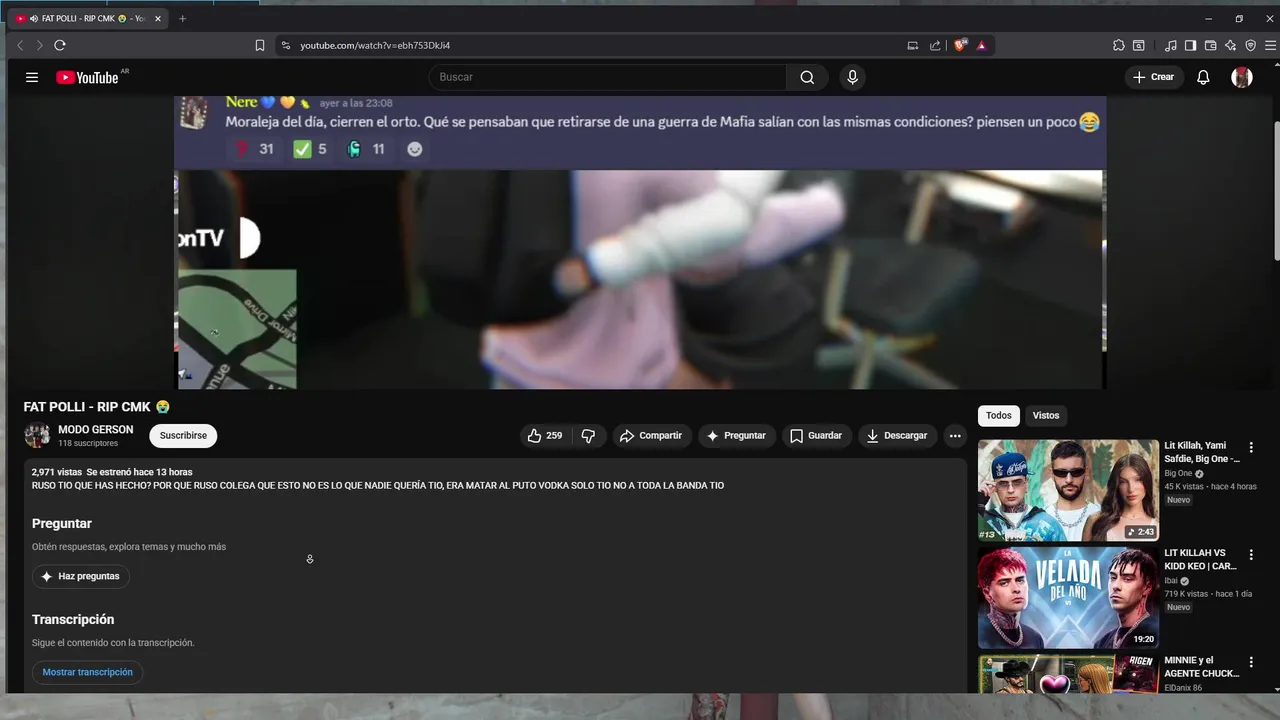The height and width of the screenshot is (720, 1280).
Task: Open the account avatar menu
Action: 1242,77
